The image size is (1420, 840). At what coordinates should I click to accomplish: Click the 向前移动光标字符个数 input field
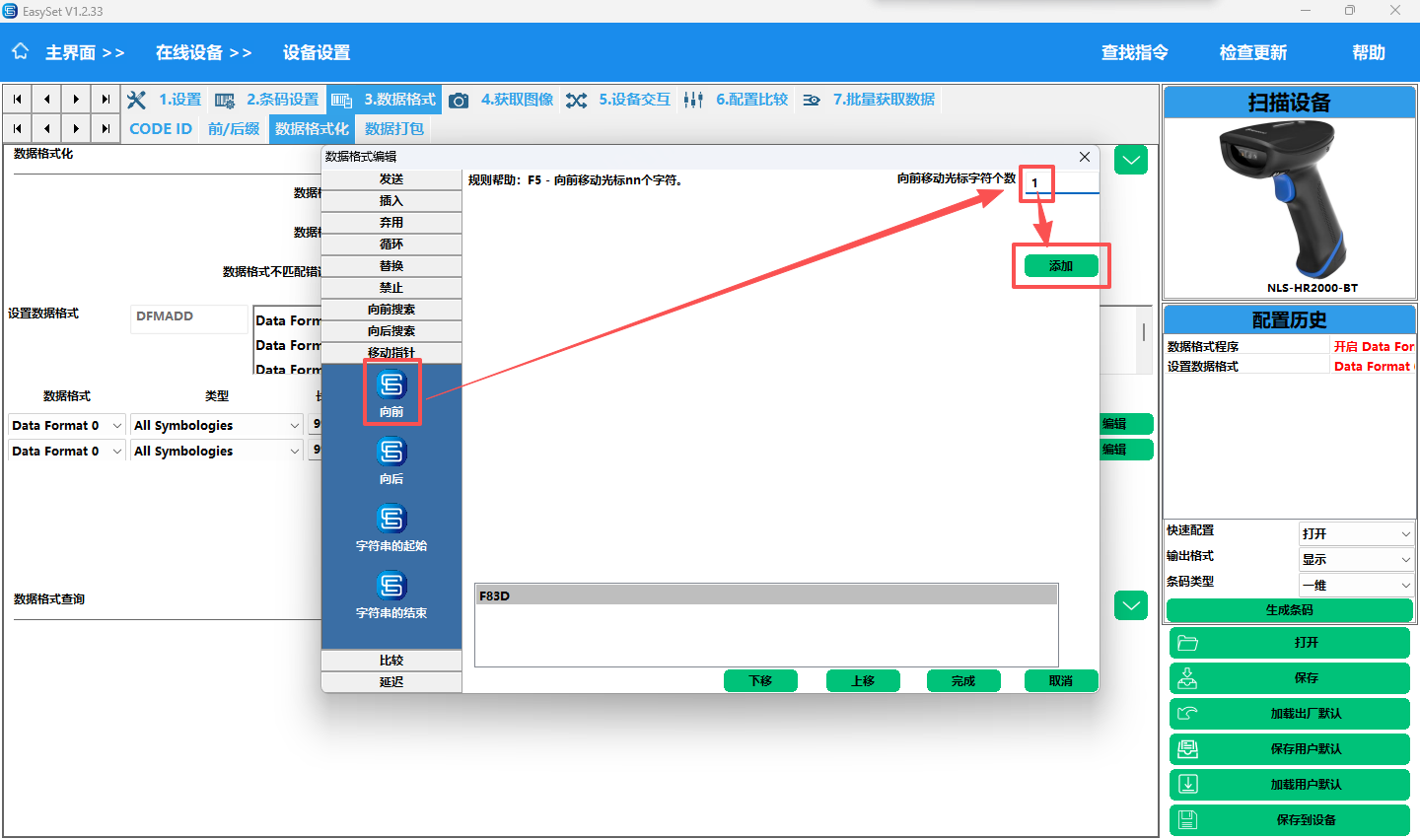1061,182
